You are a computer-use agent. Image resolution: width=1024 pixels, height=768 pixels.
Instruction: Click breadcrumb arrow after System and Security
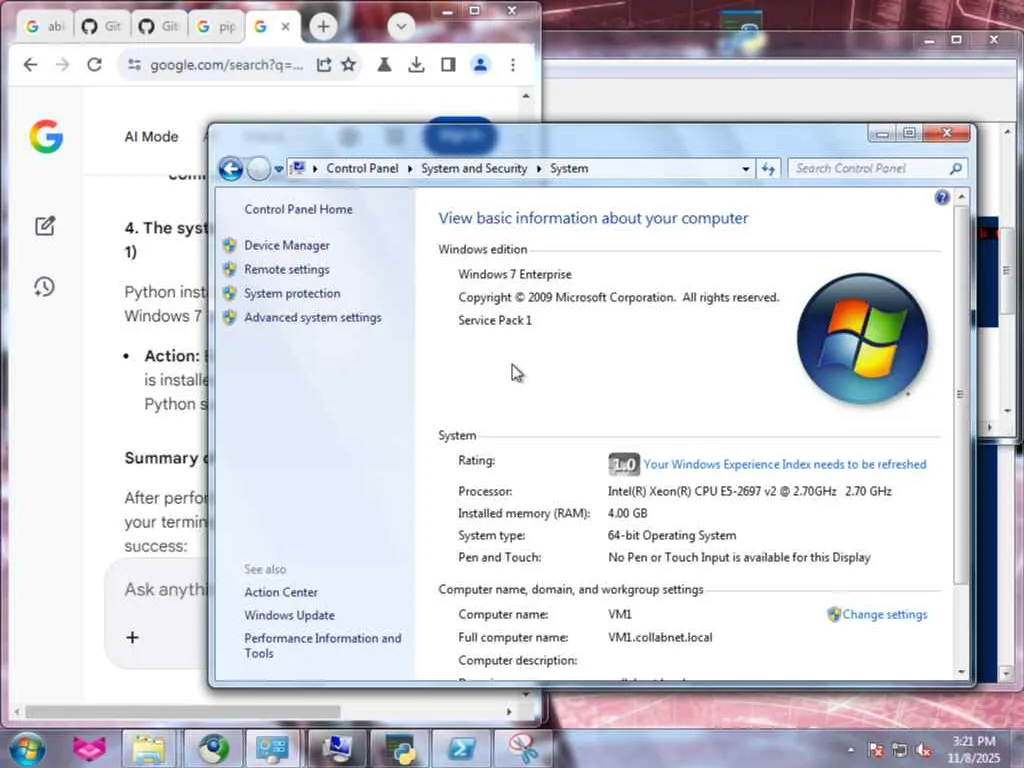tap(539, 169)
